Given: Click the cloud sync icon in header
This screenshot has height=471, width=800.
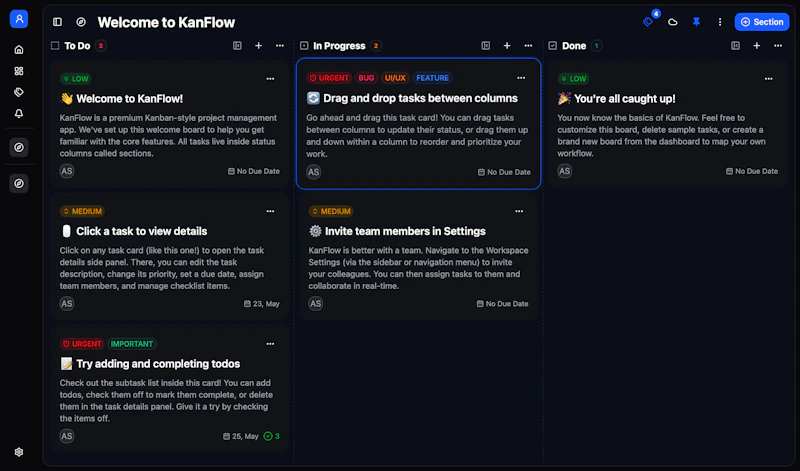Looking at the screenshot, I should (672, 22).
